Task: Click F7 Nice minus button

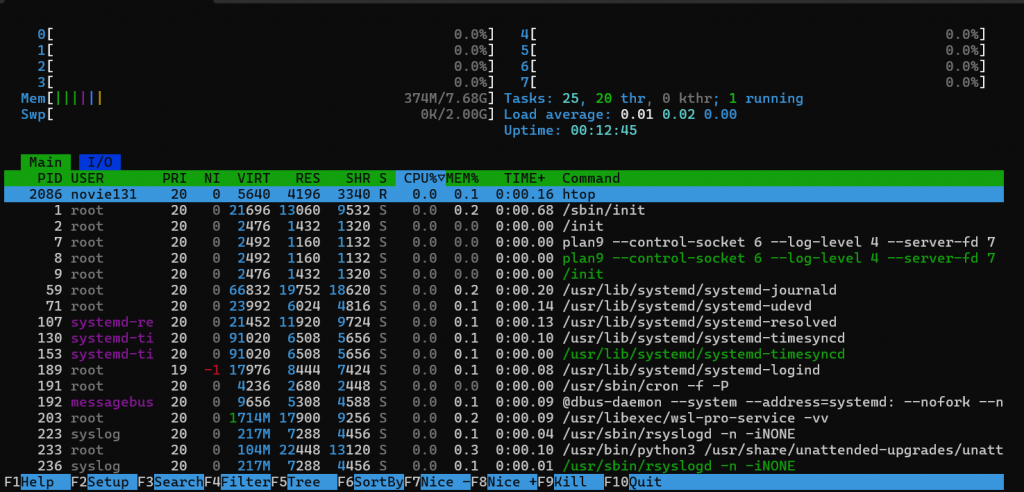Action: (x=437, y=482)
